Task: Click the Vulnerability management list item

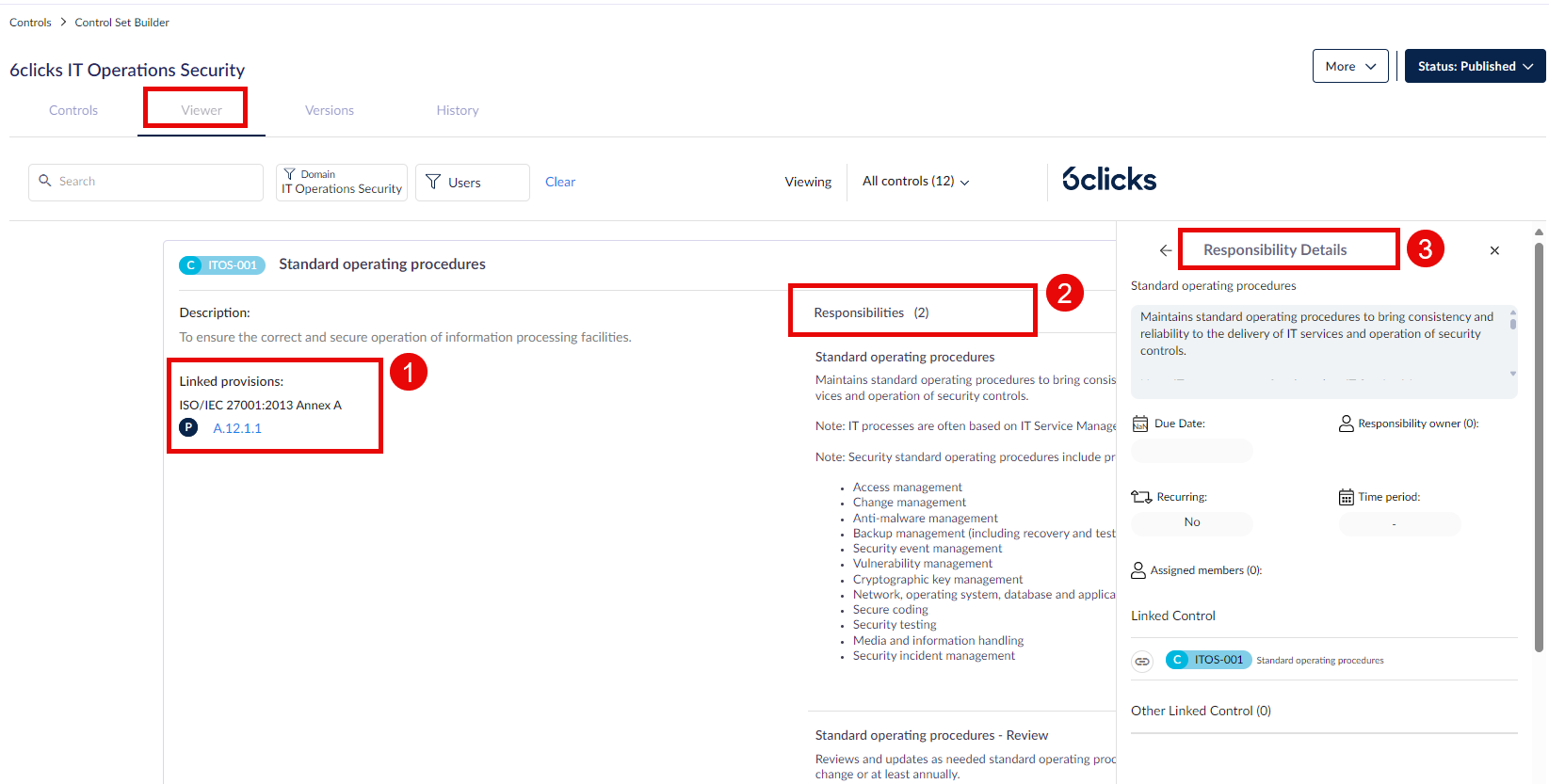Action: 923,564
